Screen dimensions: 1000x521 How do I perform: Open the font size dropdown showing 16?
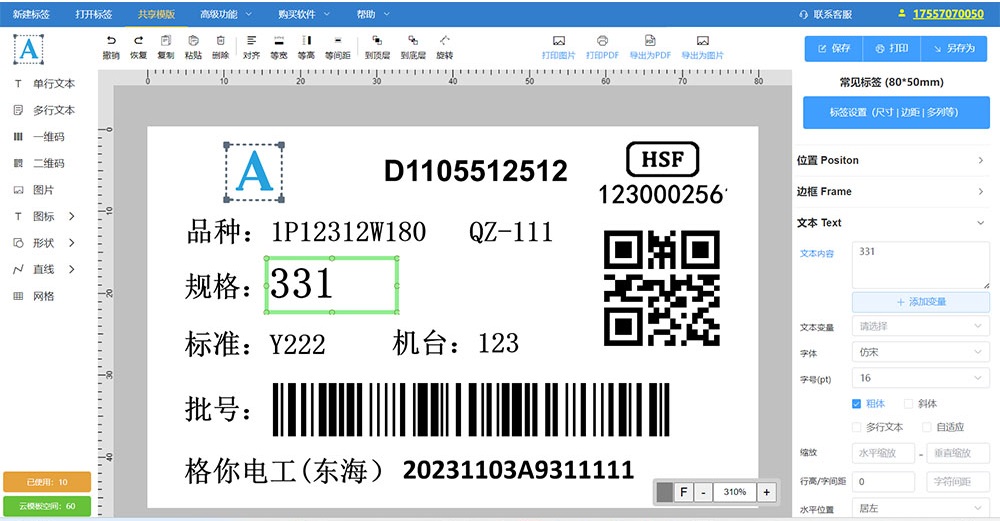coord(920,378)
